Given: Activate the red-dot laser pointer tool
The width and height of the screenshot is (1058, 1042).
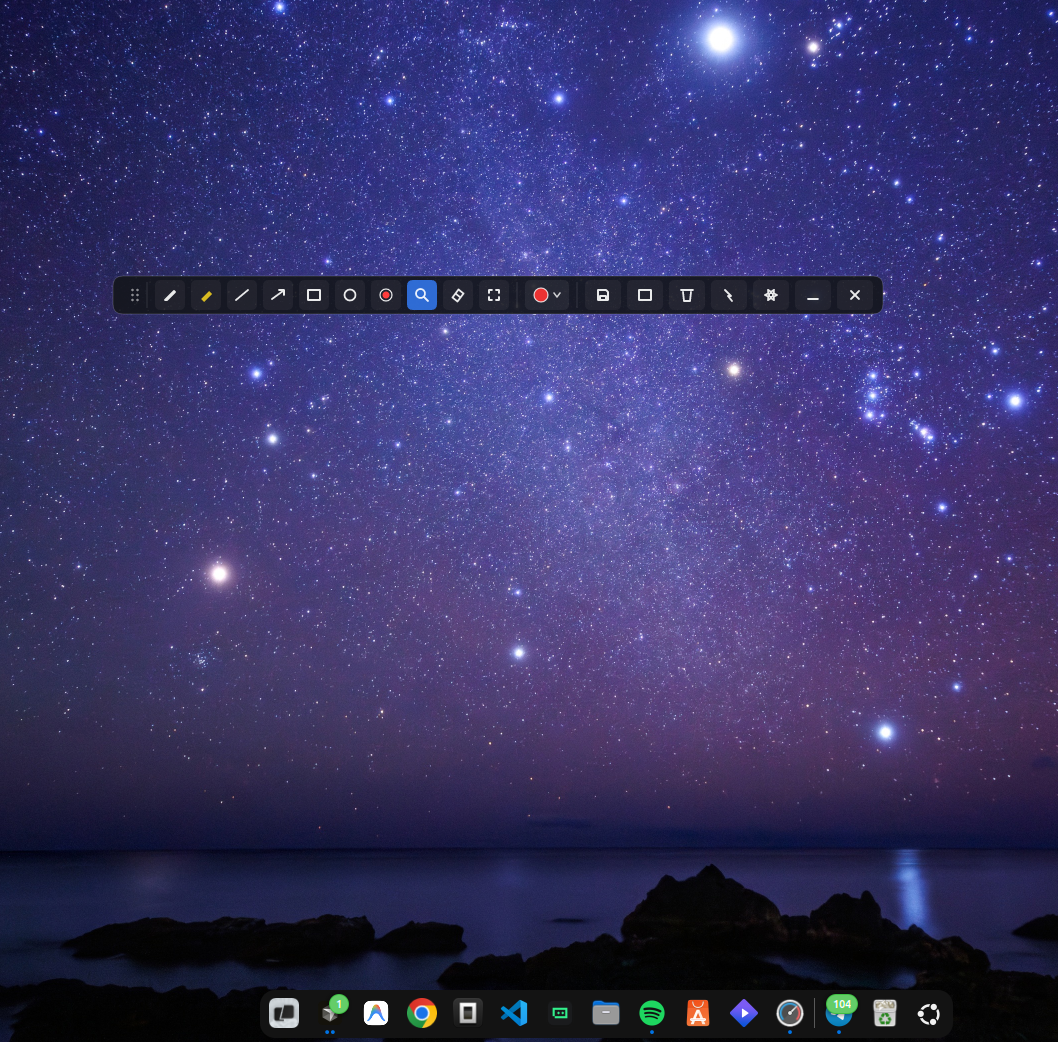Looking at the screenshot, I should pyautogui.click(x=386, y=295).
